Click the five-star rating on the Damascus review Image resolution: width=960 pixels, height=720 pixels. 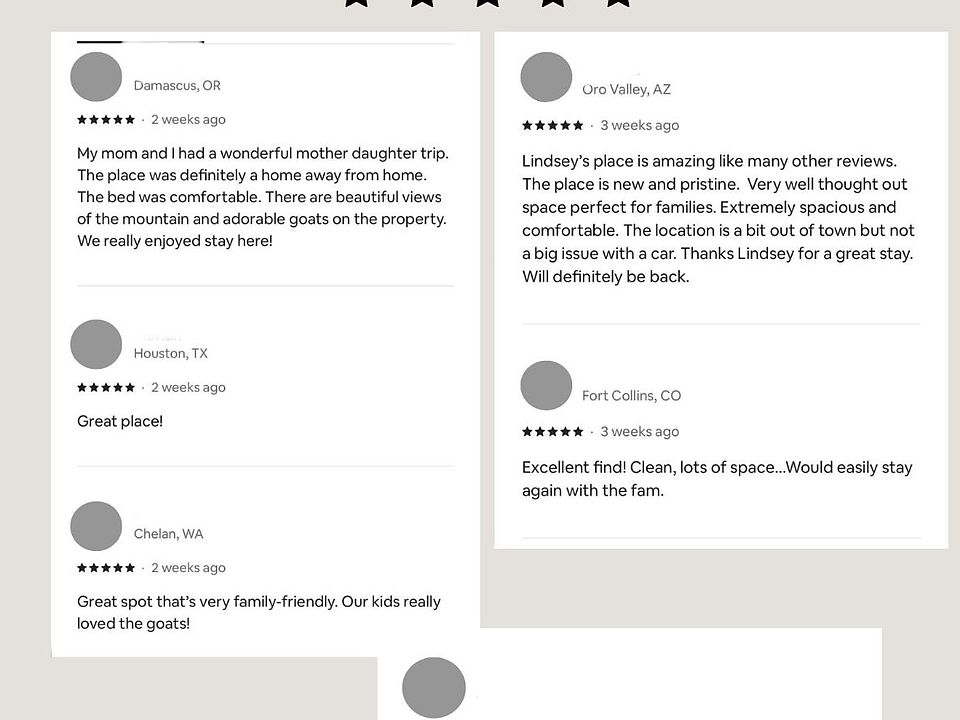click(x=106, y=120)
